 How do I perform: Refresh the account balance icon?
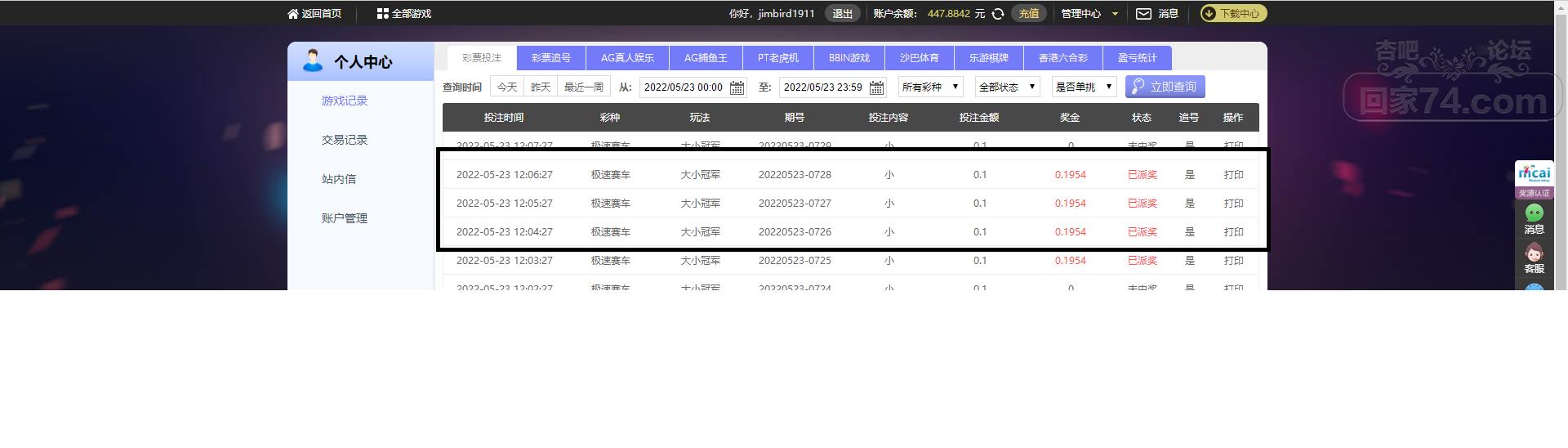(997, 14)
